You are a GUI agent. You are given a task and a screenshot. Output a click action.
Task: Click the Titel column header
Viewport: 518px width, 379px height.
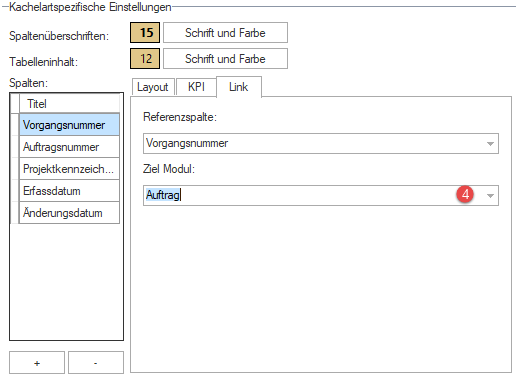pos(69,103)
